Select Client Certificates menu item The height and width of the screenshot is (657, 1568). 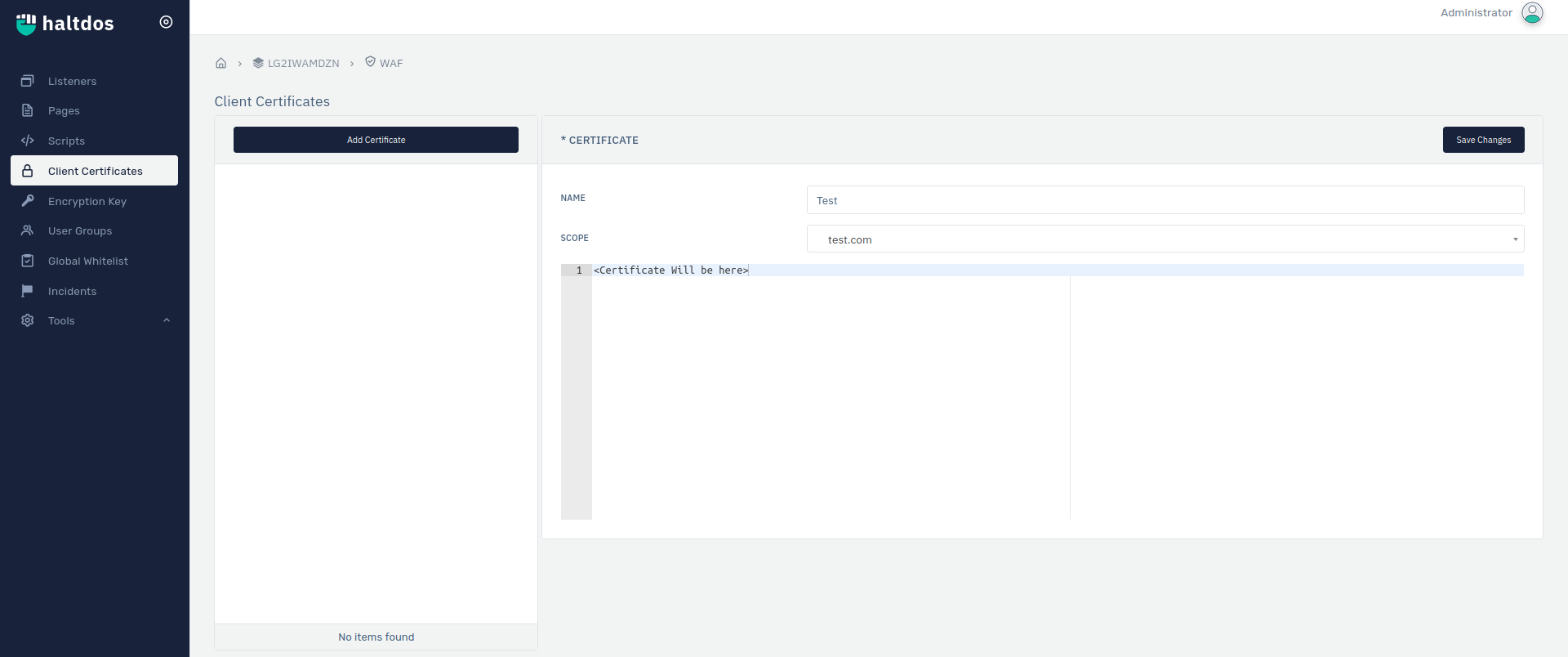[94, 171]
